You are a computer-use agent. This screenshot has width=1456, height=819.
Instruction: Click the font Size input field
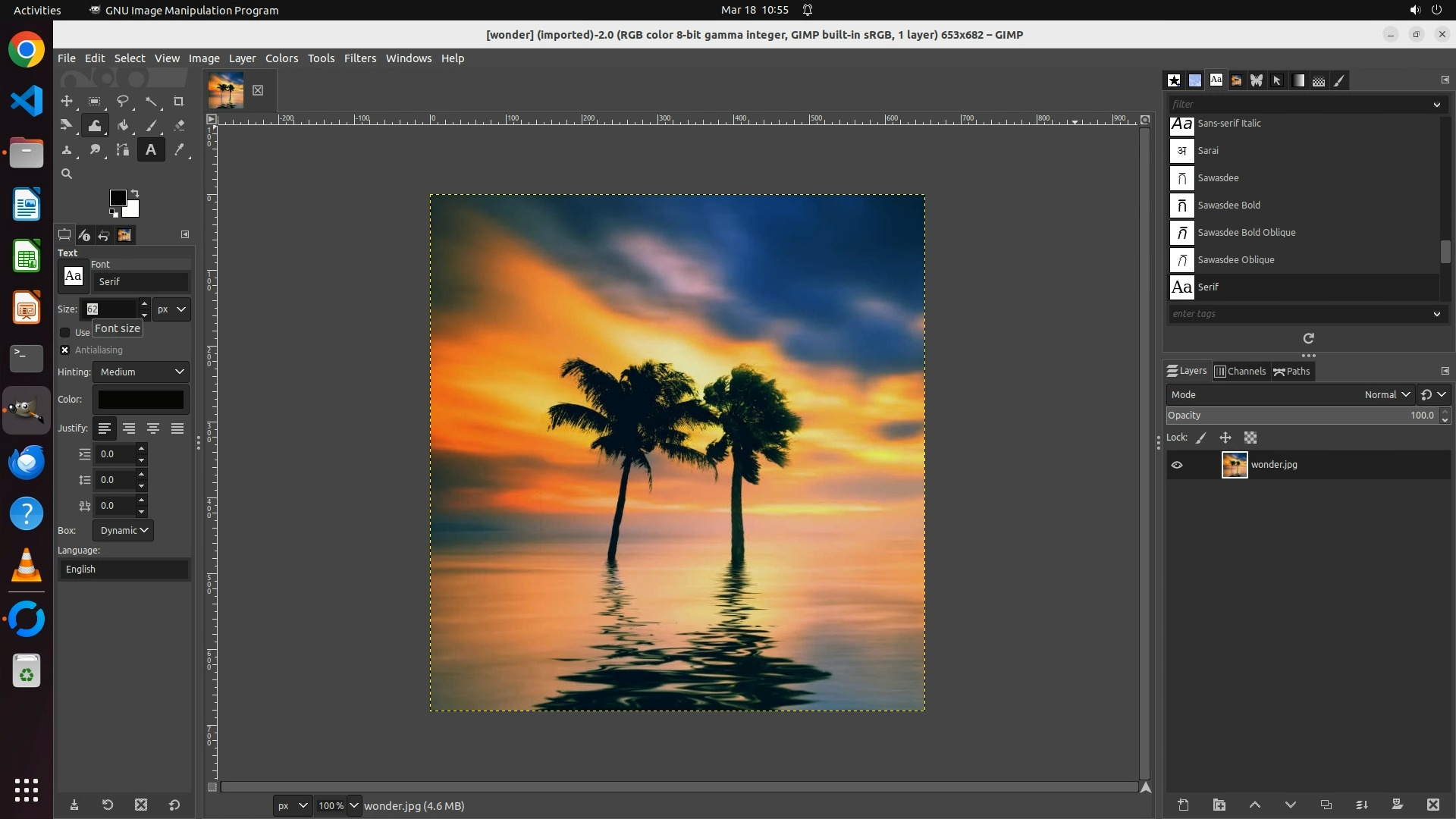[x=110, y=309]
